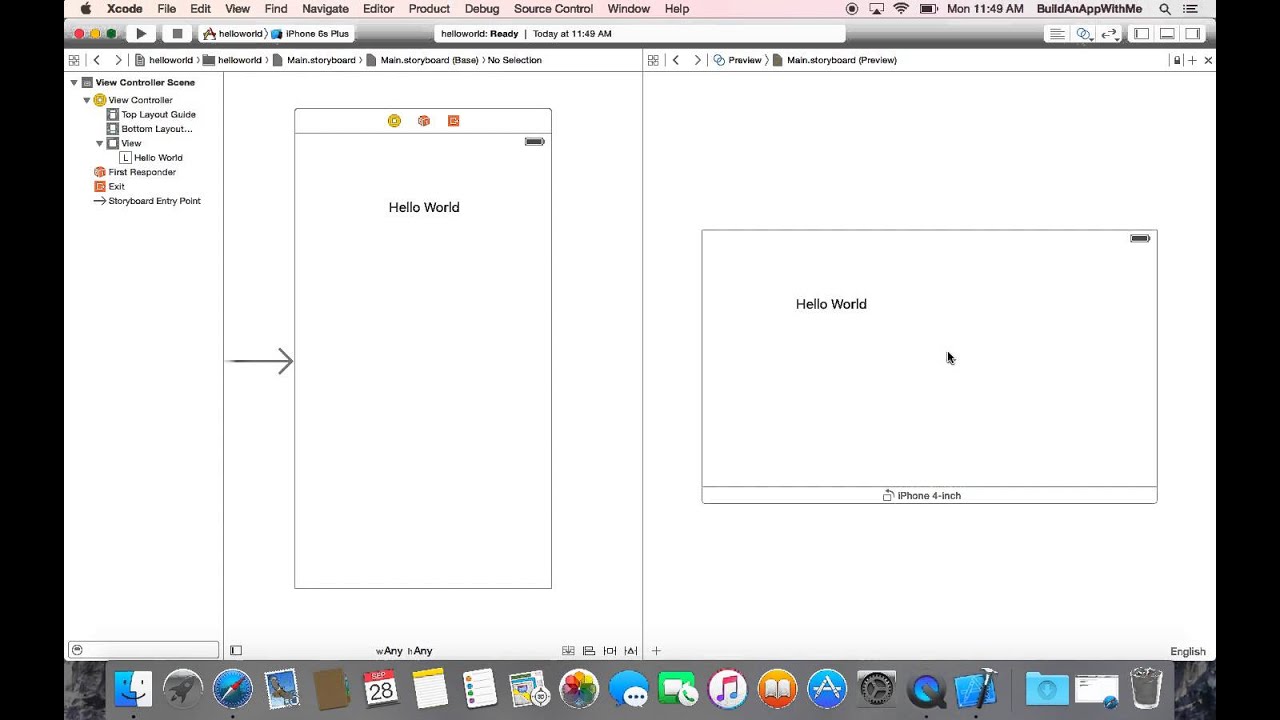Select the helloworld scheme in toolbar
1280x720 pixels.
pos(233,34)
